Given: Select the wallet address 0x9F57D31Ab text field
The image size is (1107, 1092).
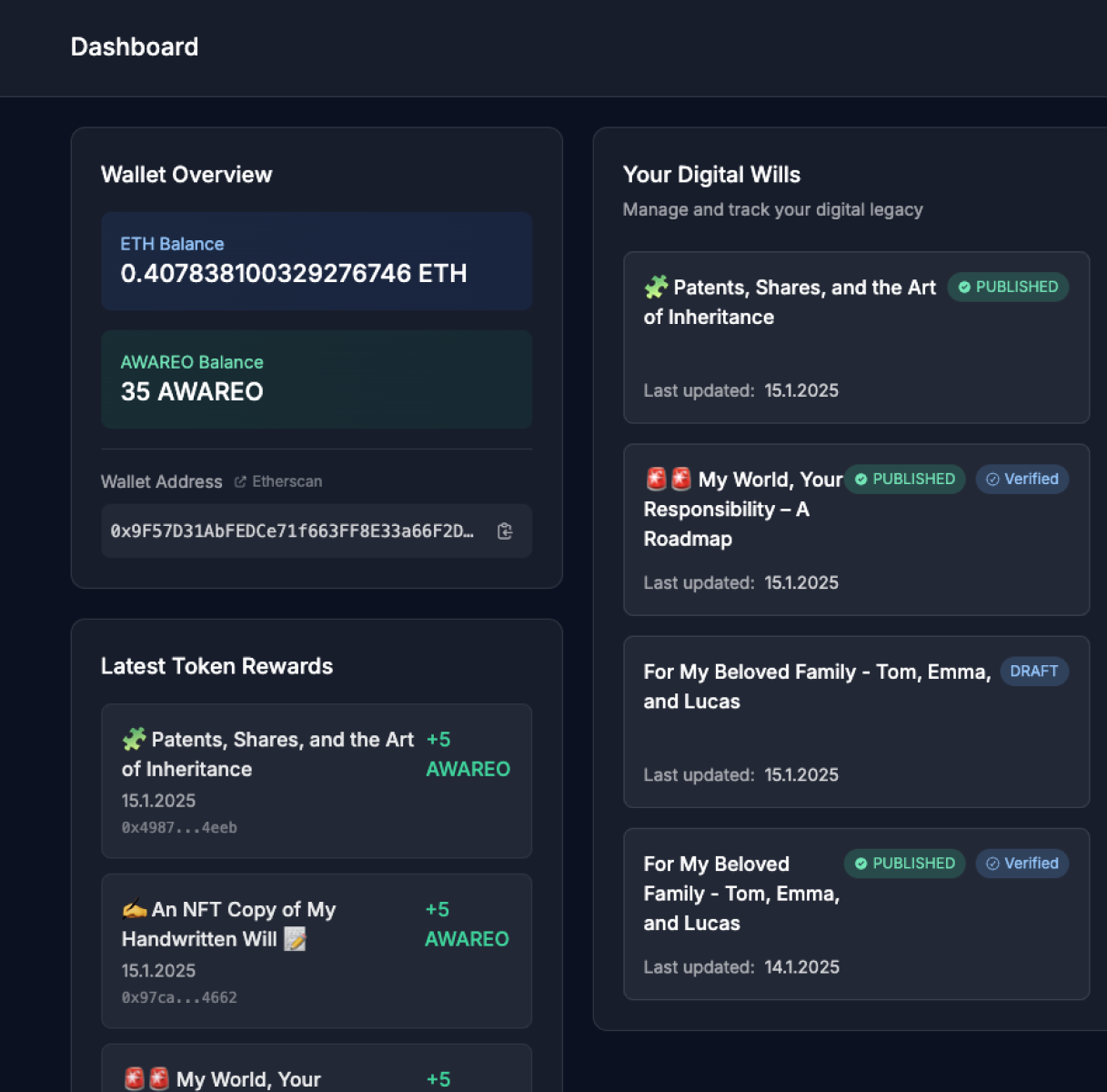Looking at the screenshot, I should 317,531.
